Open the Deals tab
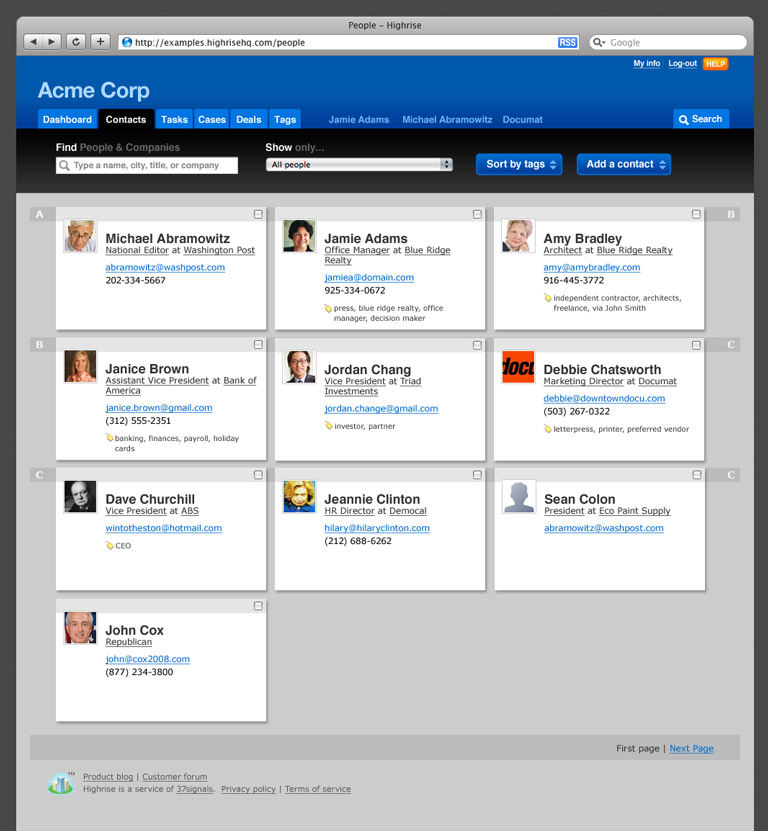Viewport: 768px width, 831px height. pyautogui.click(x=249, y=119)
